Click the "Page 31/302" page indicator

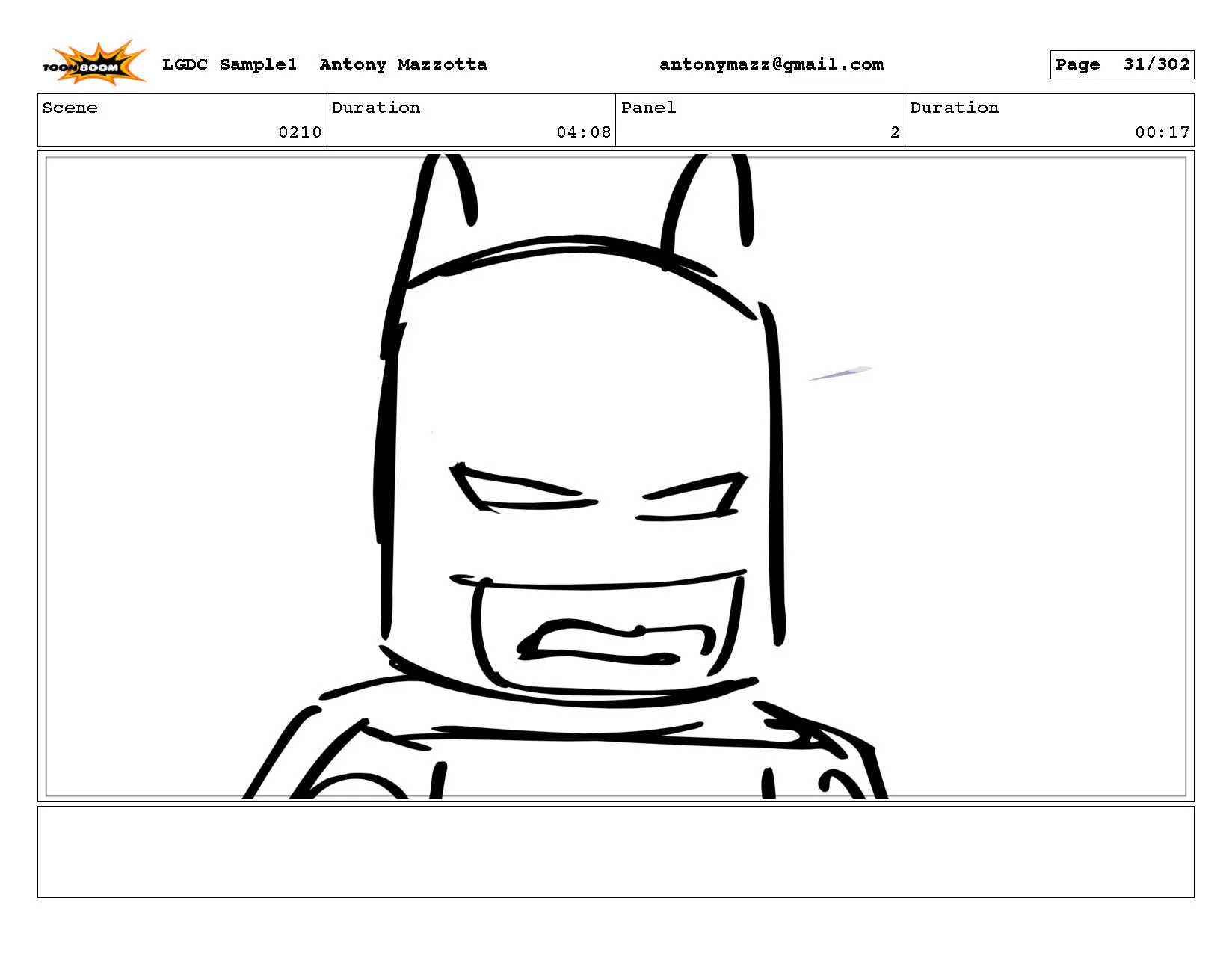point(1122,64)
